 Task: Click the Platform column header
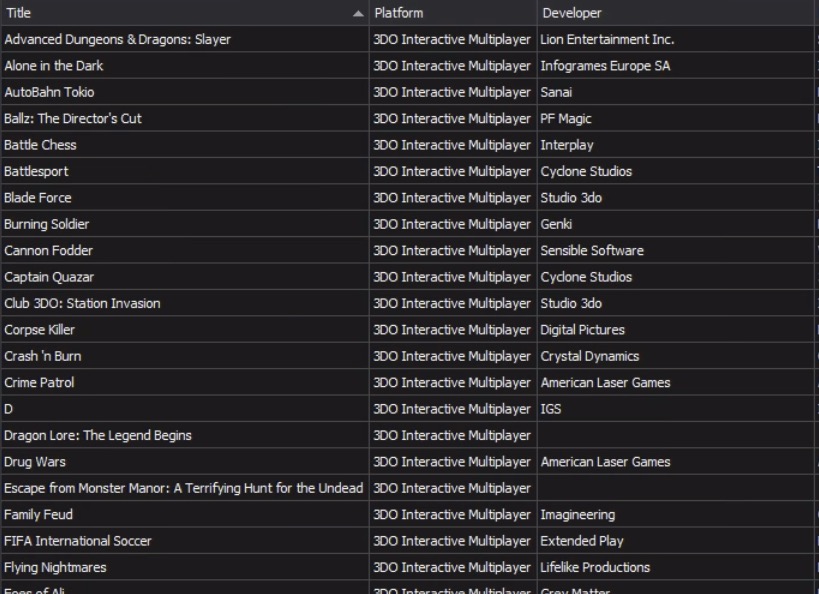[x=453, y=13]
